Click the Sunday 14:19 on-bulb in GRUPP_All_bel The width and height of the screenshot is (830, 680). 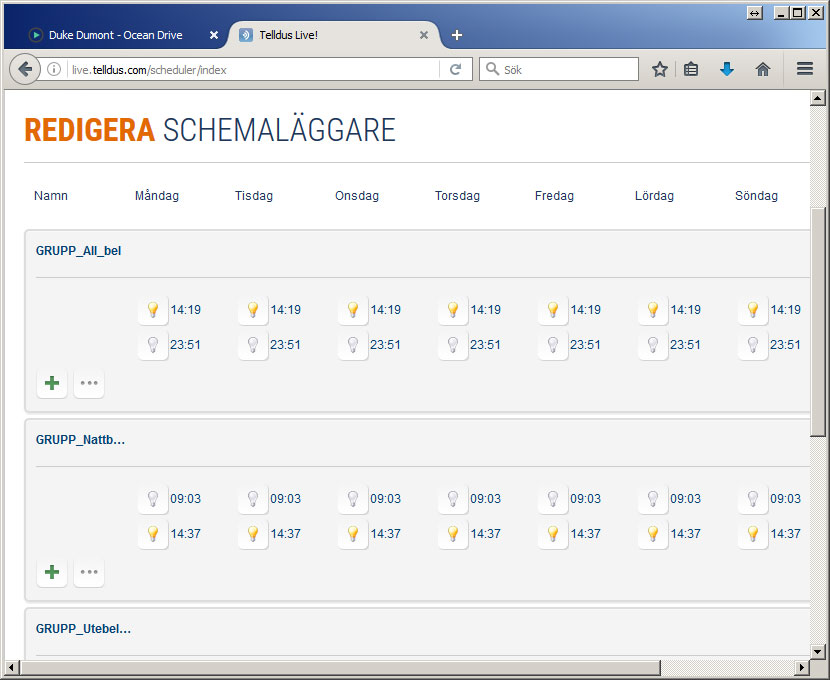753,310
